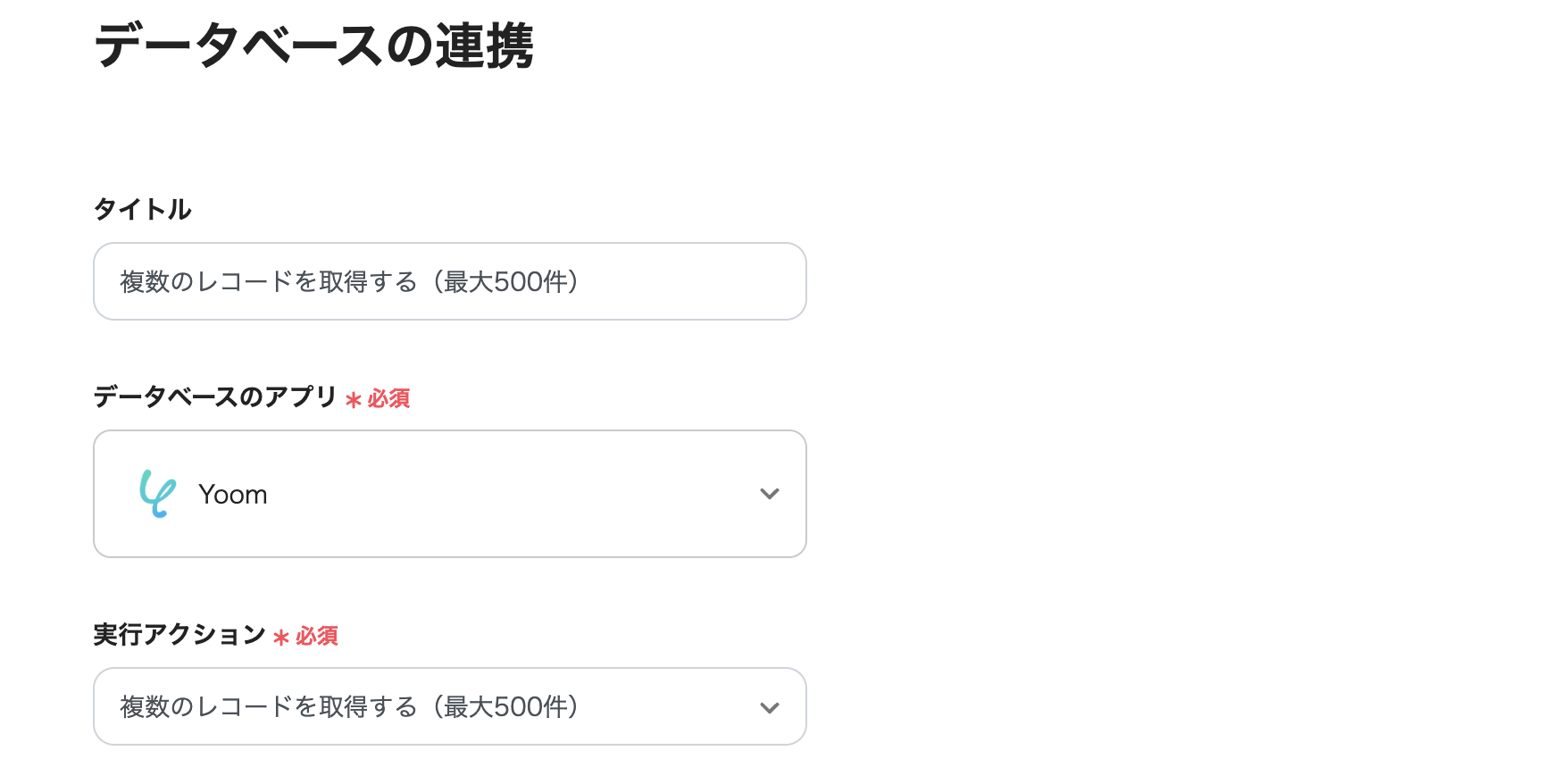
Task: Click the 実行アクション field label
Action: (179, 635)
